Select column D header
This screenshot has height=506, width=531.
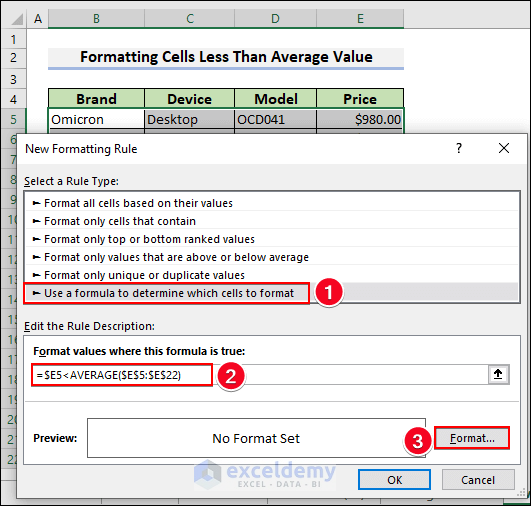pos(275,19)
